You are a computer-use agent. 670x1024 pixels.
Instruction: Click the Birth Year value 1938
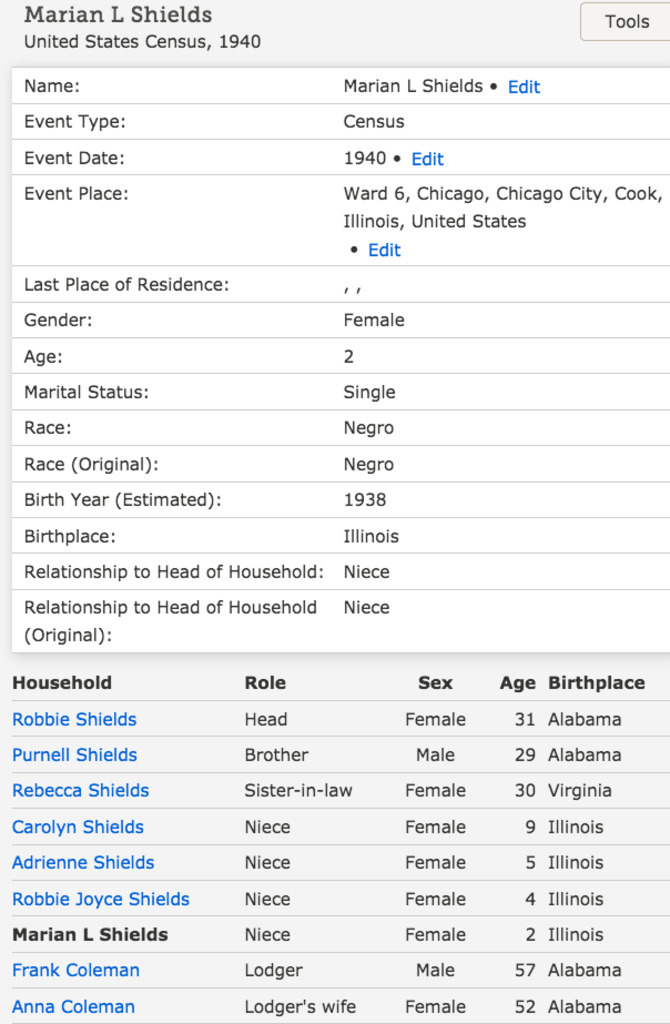tap(364, 500)
